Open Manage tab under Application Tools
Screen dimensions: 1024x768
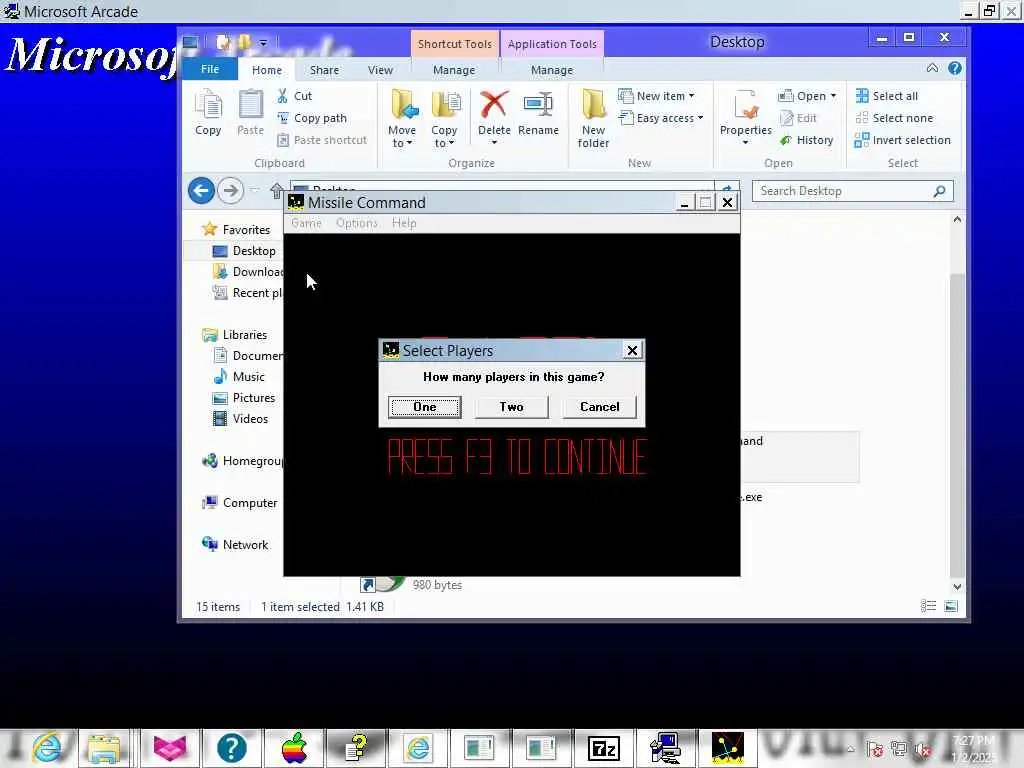pyautogui.click(x=552, y=70)
